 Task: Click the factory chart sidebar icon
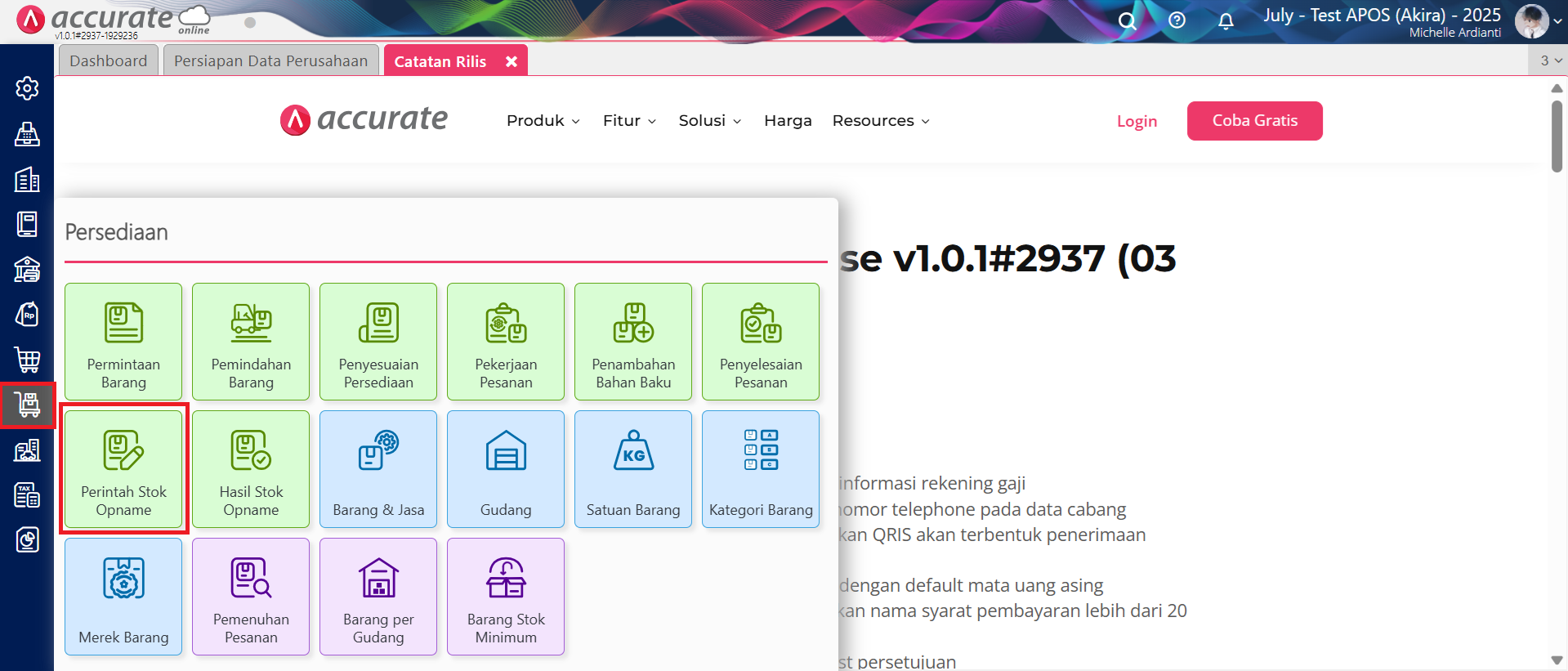27,450
